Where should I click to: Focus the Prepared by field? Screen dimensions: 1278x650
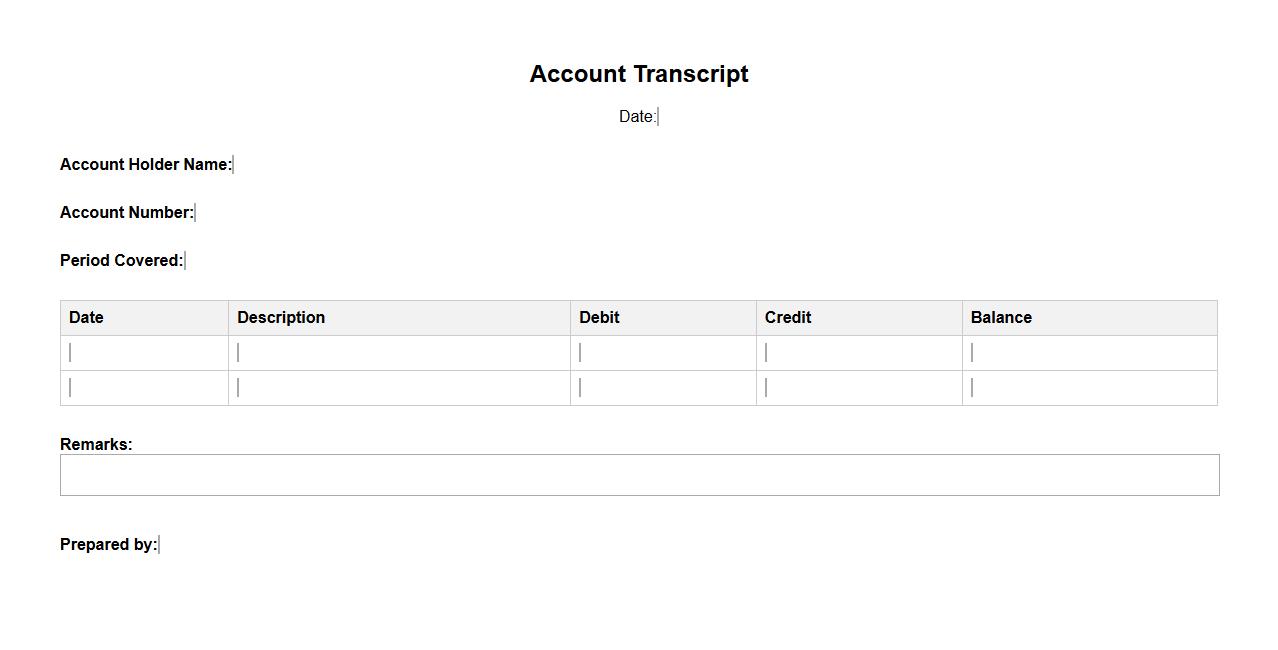point(160,545)
